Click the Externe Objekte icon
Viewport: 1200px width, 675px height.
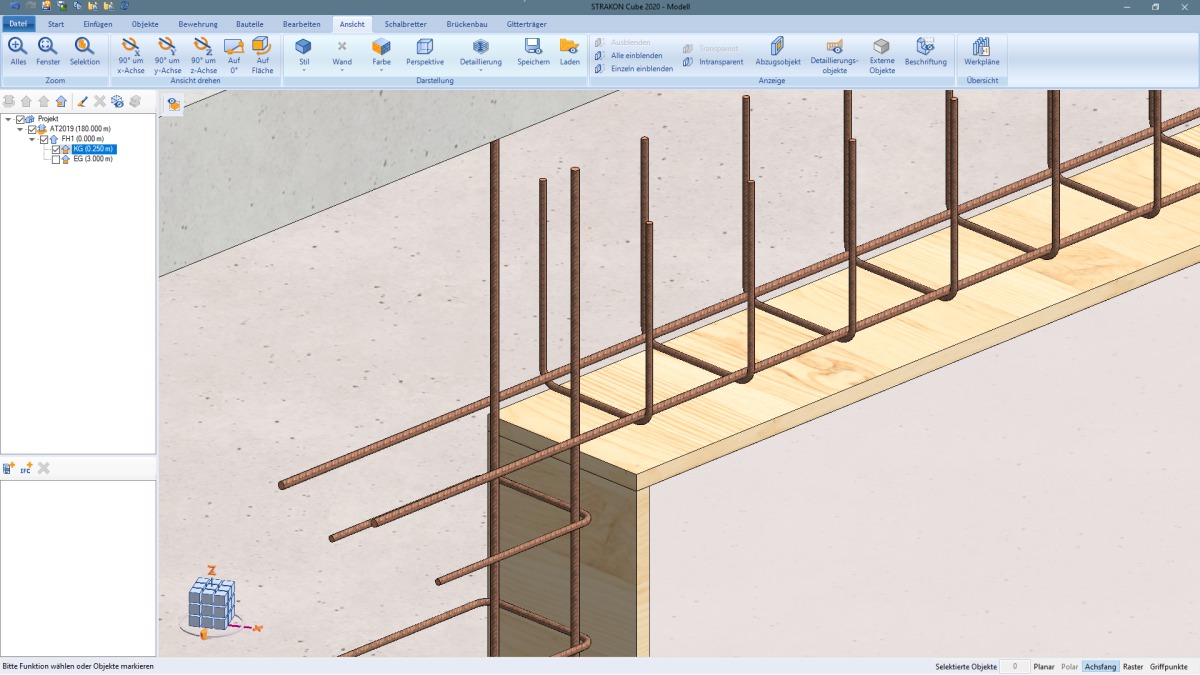(881, 46)
